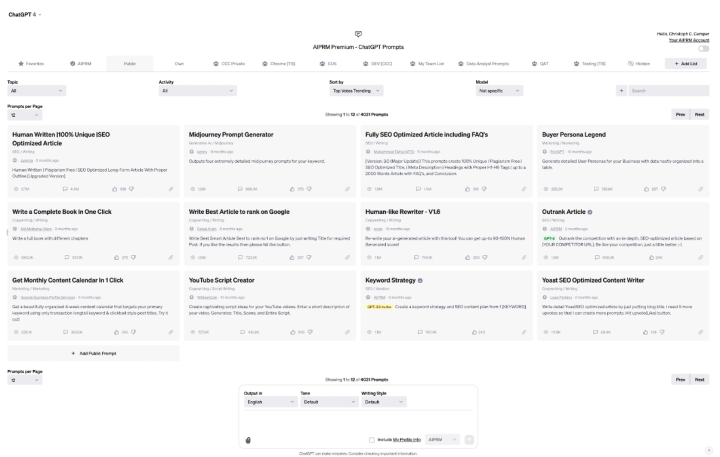Click into the prompt Search field

pos(668,90)
